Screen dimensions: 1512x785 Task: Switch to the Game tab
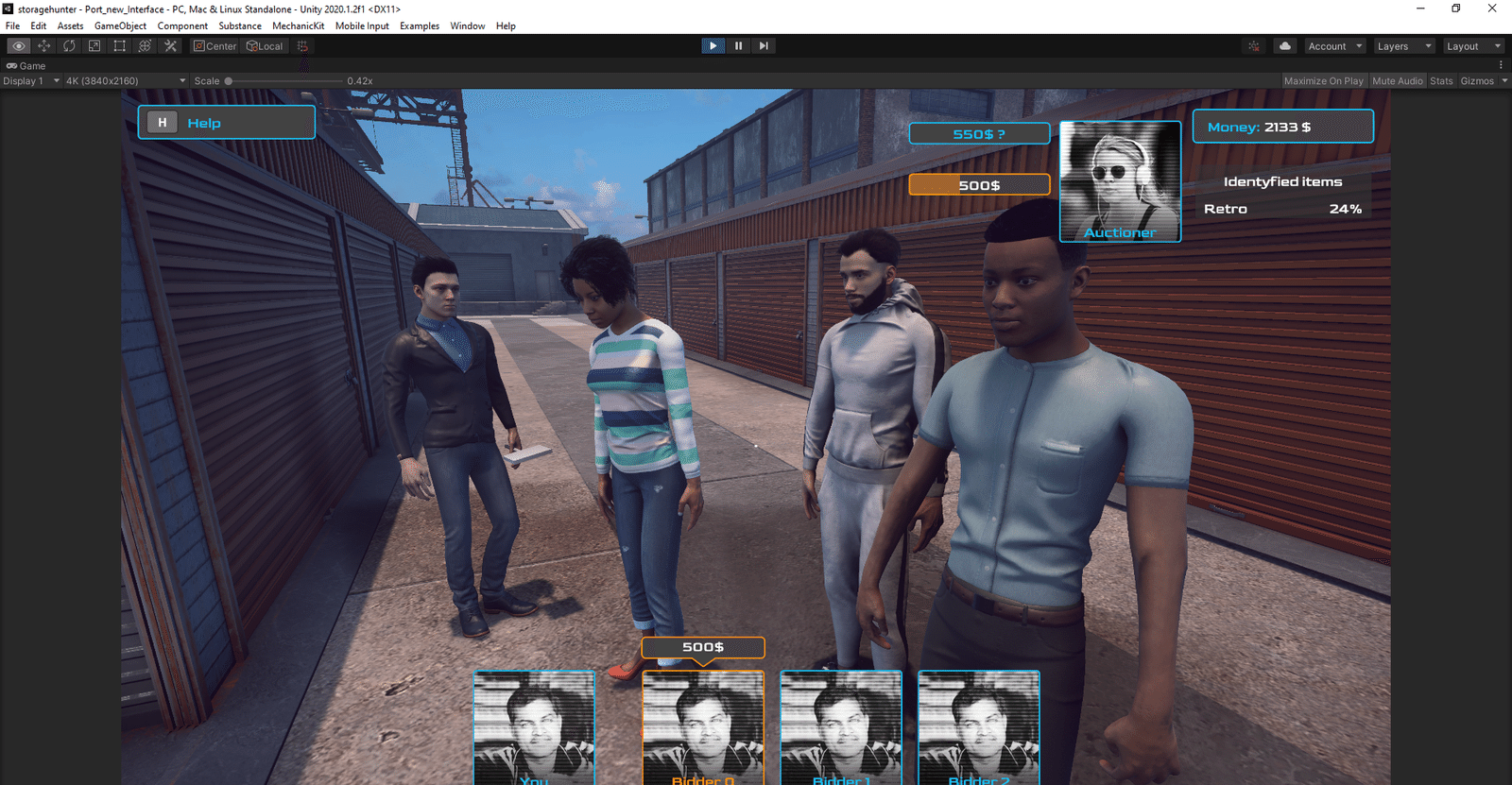pyautogui.click(x=26, y=66)
